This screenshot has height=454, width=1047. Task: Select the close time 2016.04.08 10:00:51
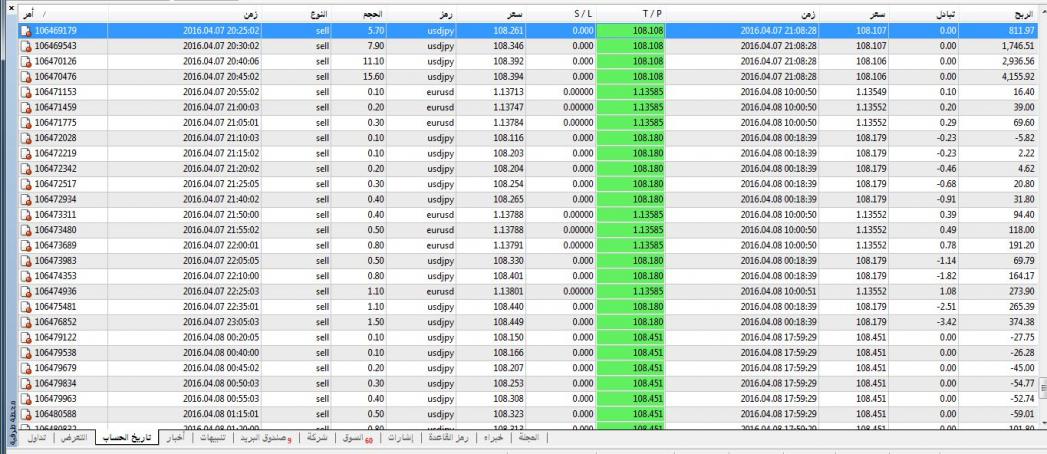[779, 292]
